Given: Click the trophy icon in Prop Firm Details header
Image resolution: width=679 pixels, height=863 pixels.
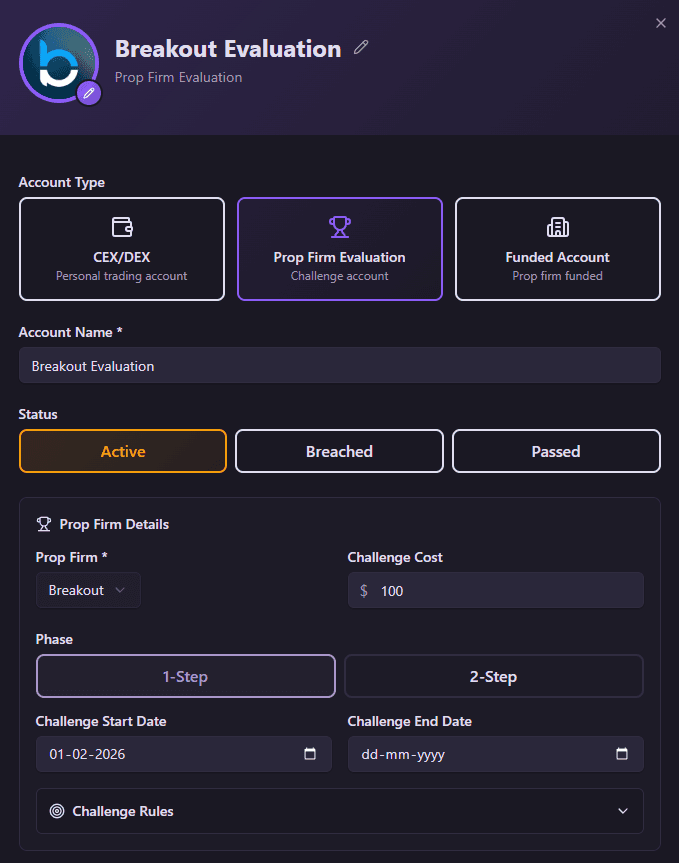Looking at the screenshot, I should 42,523.
